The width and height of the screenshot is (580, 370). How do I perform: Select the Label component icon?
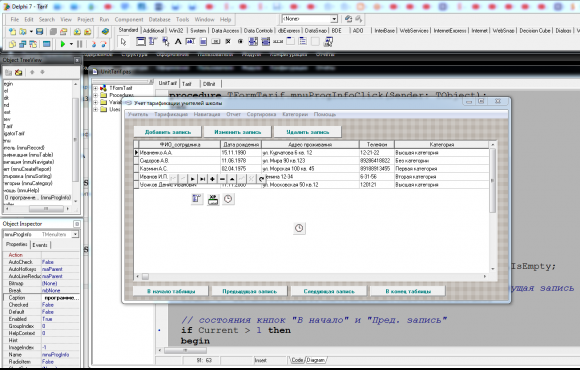(x=178, y=41)
